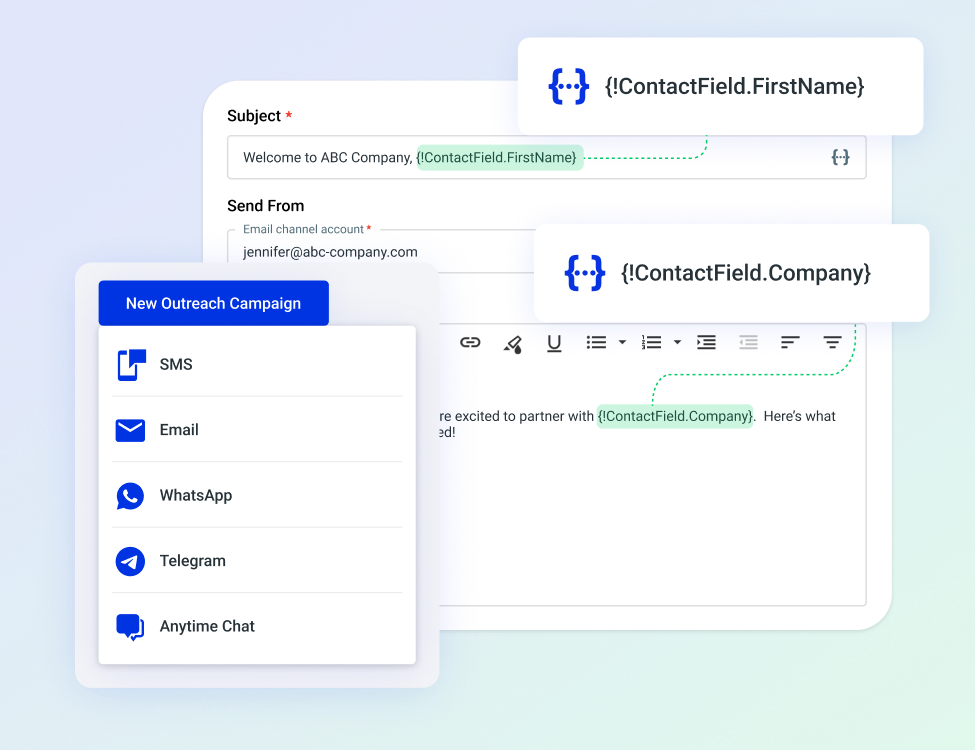Click the left alignment control

789,342
